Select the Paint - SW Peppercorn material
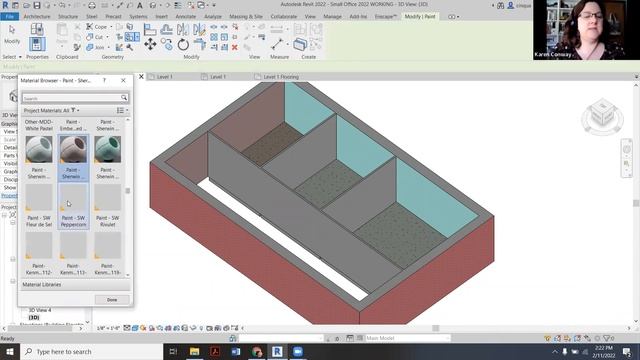This screenshot has width=640, height=360. 73,206
